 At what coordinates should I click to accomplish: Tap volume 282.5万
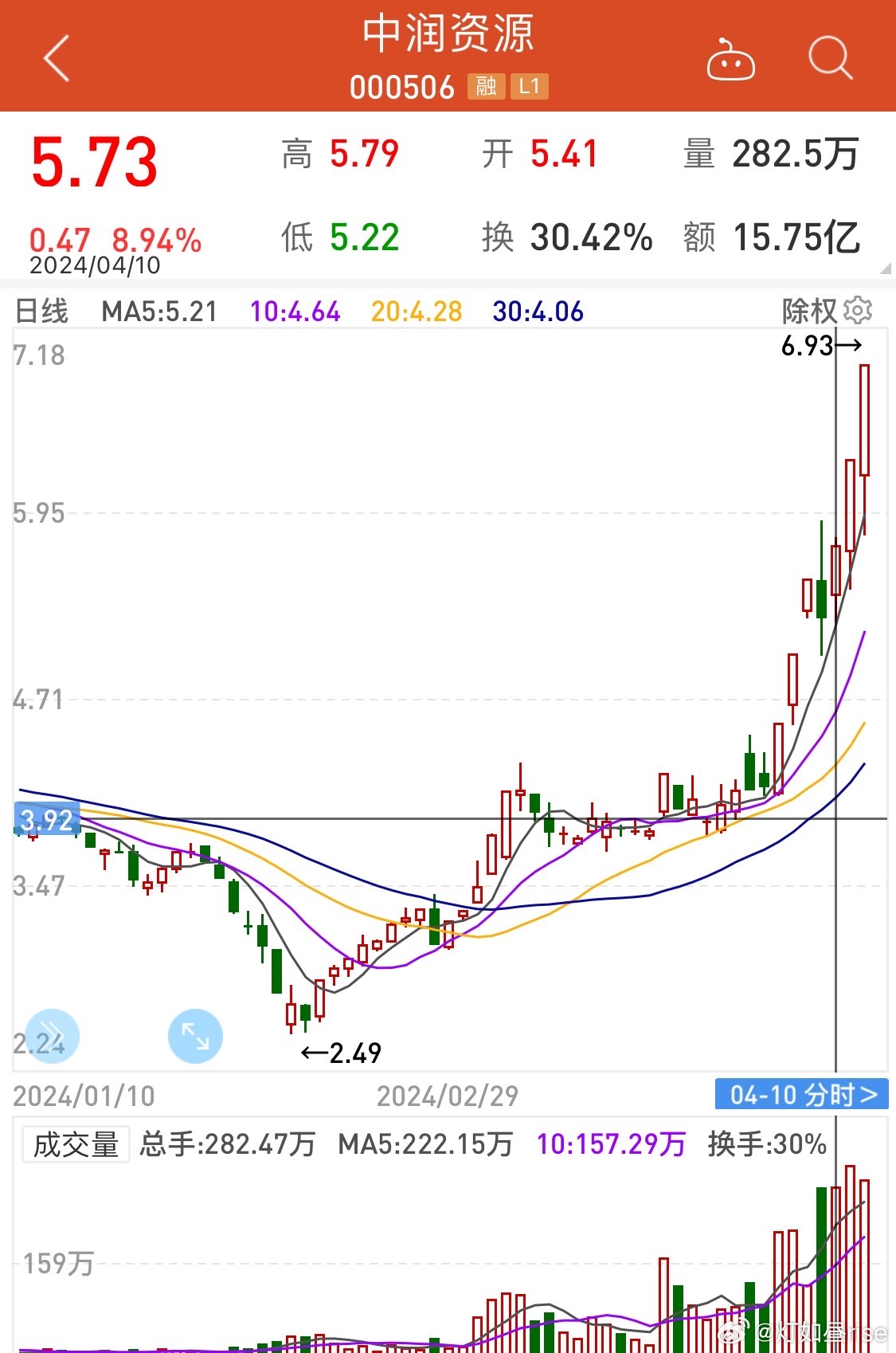pyautogui.click(x=796, y=154)
